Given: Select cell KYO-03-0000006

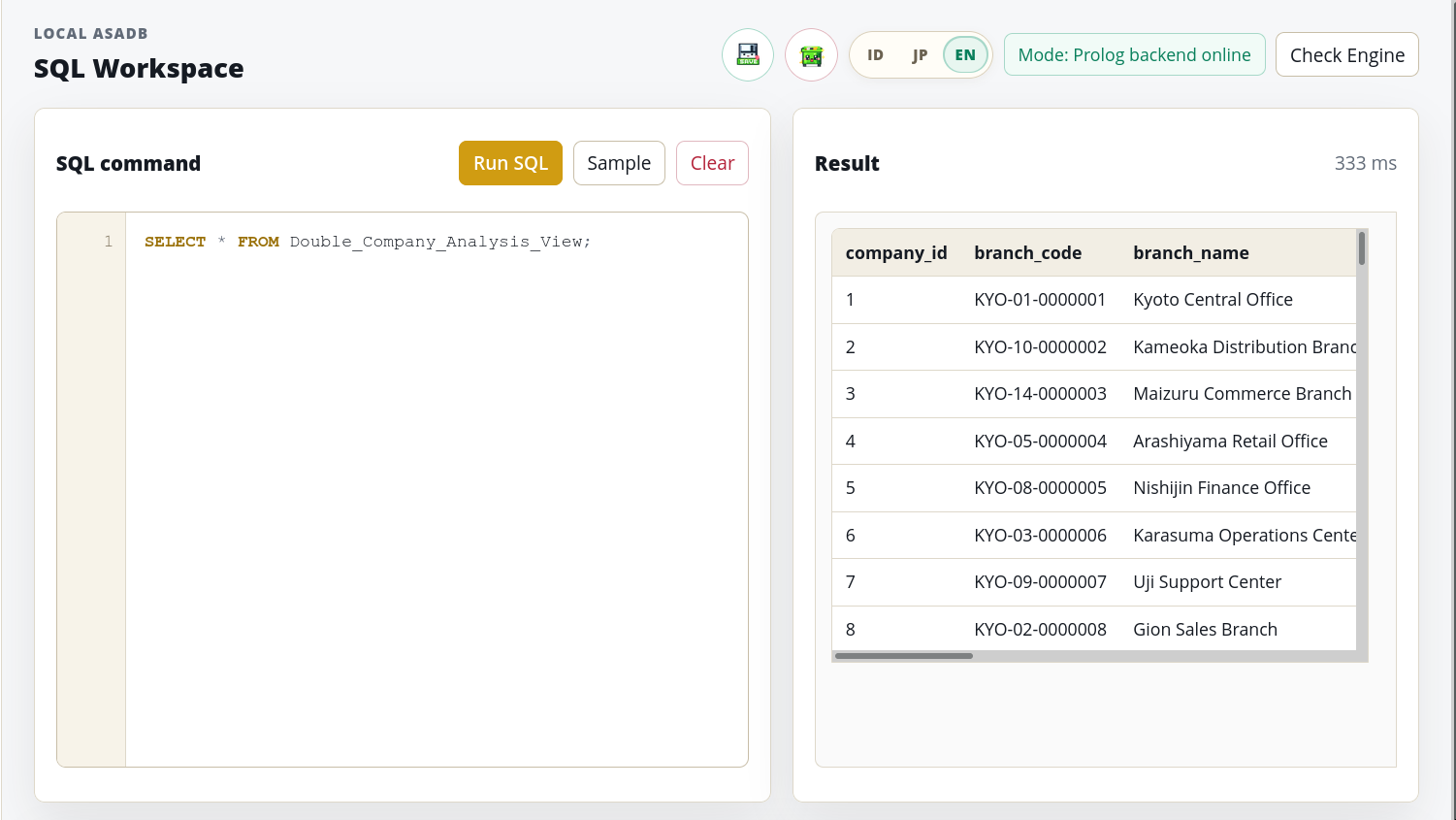Looking at the screenshot, I should 1040,536.
